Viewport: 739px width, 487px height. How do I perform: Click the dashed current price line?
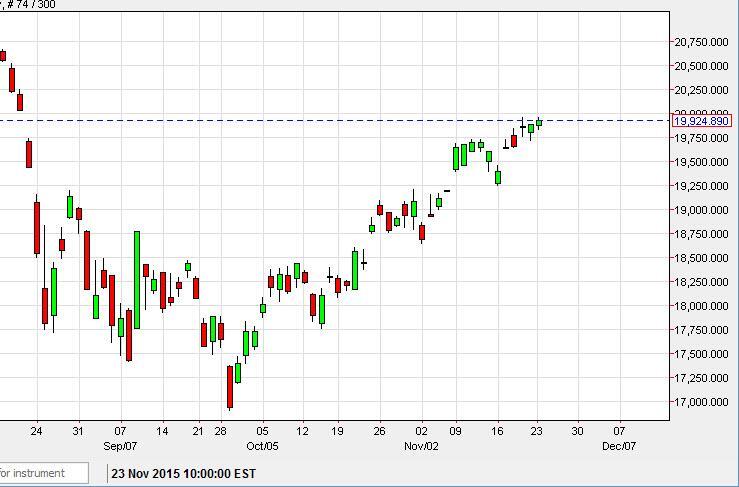click(300, 121)
